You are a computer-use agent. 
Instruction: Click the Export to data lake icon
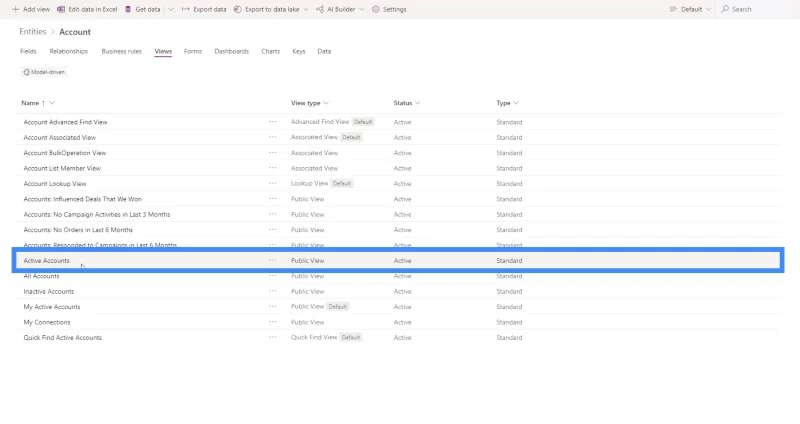[x=238, y=9]
